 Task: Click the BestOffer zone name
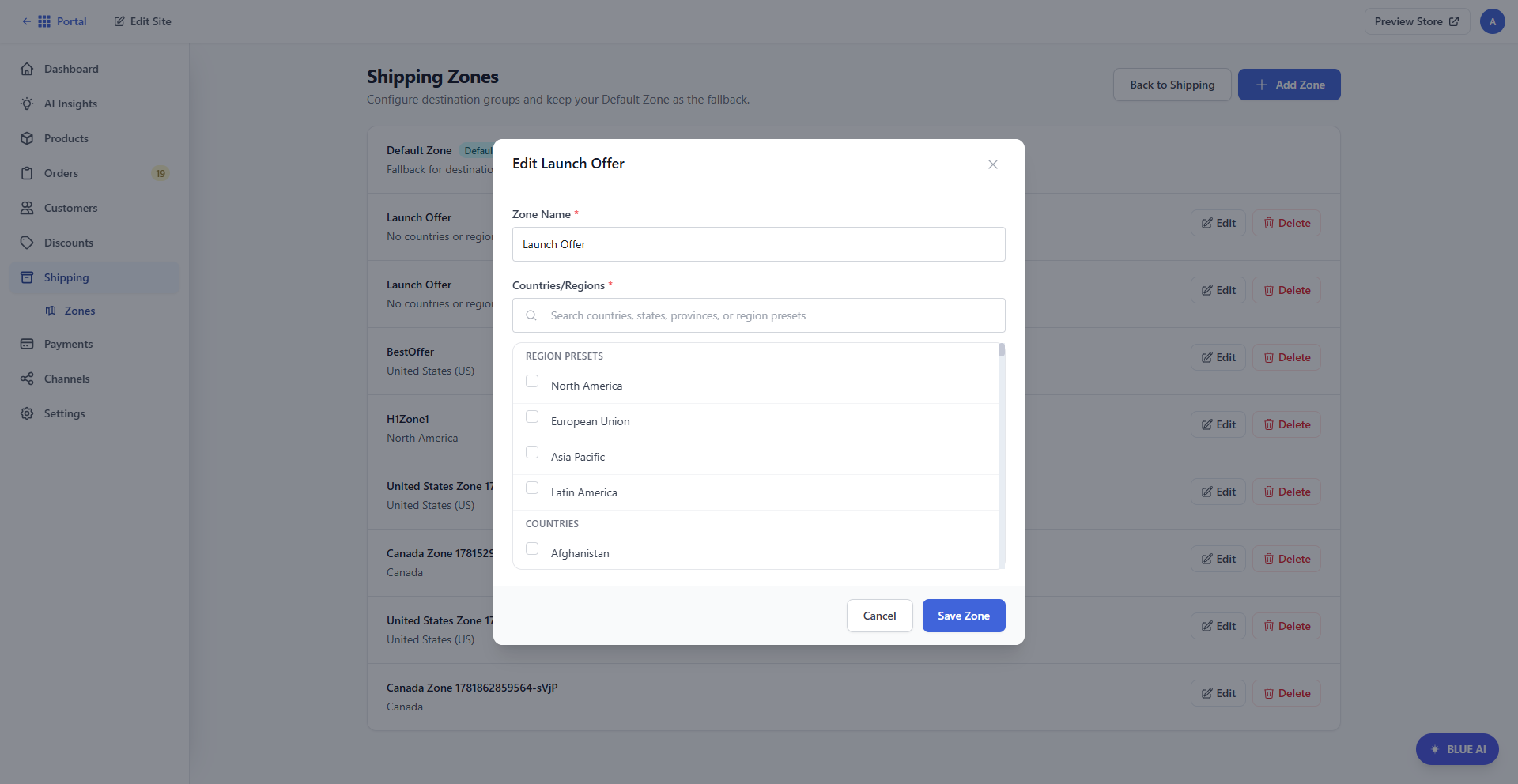tap(410, 352)
